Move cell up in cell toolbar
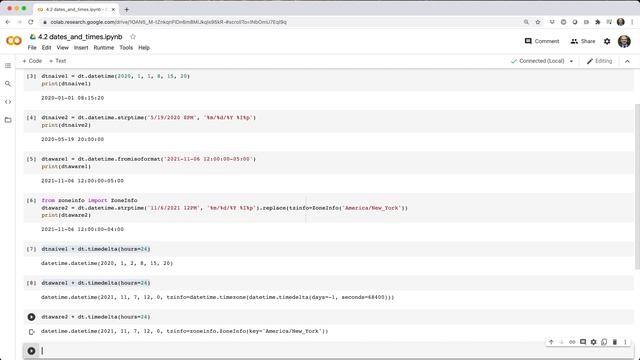640x360 pixels. pos(551,342)
